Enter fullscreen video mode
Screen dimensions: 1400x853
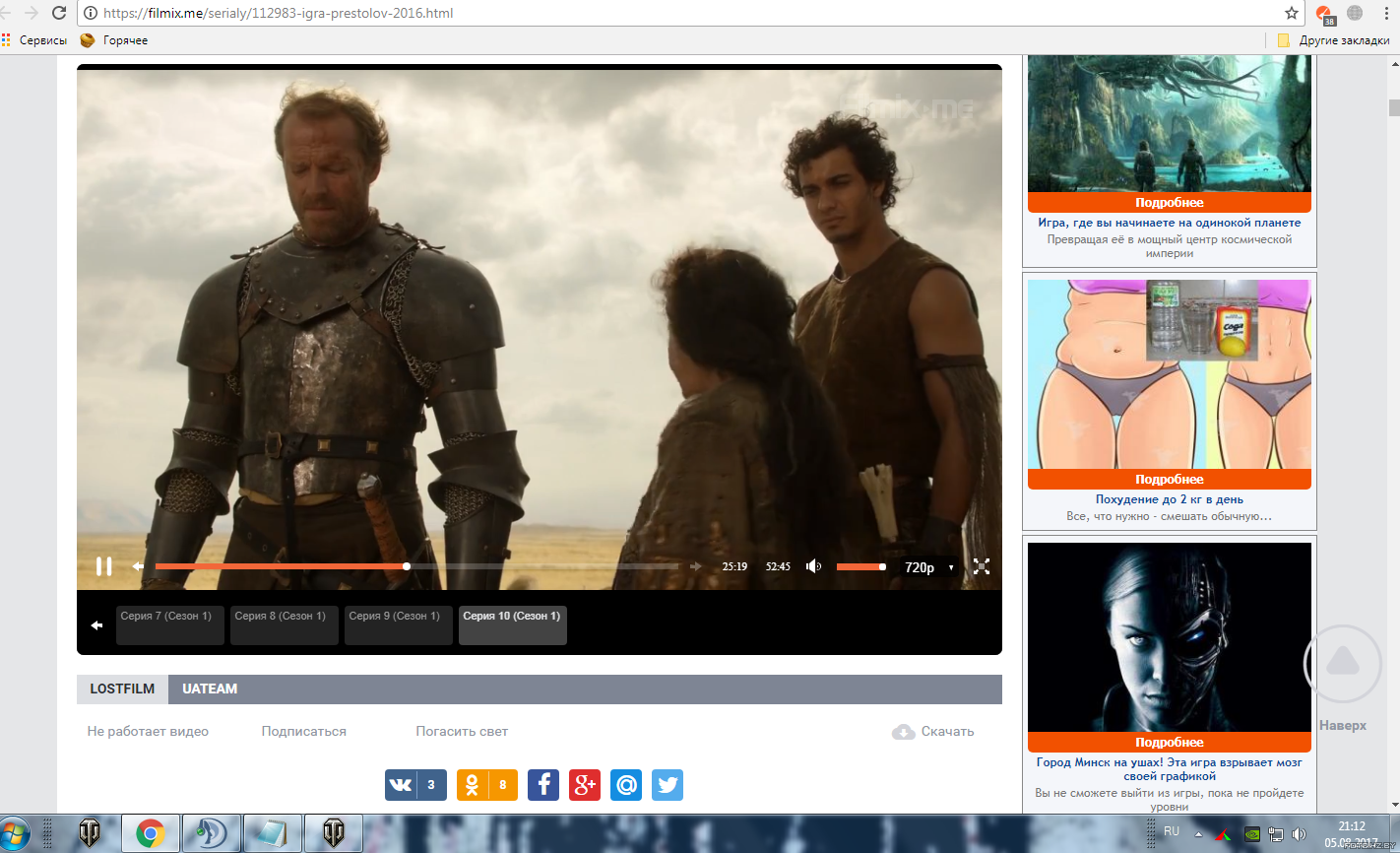[982, 566]
